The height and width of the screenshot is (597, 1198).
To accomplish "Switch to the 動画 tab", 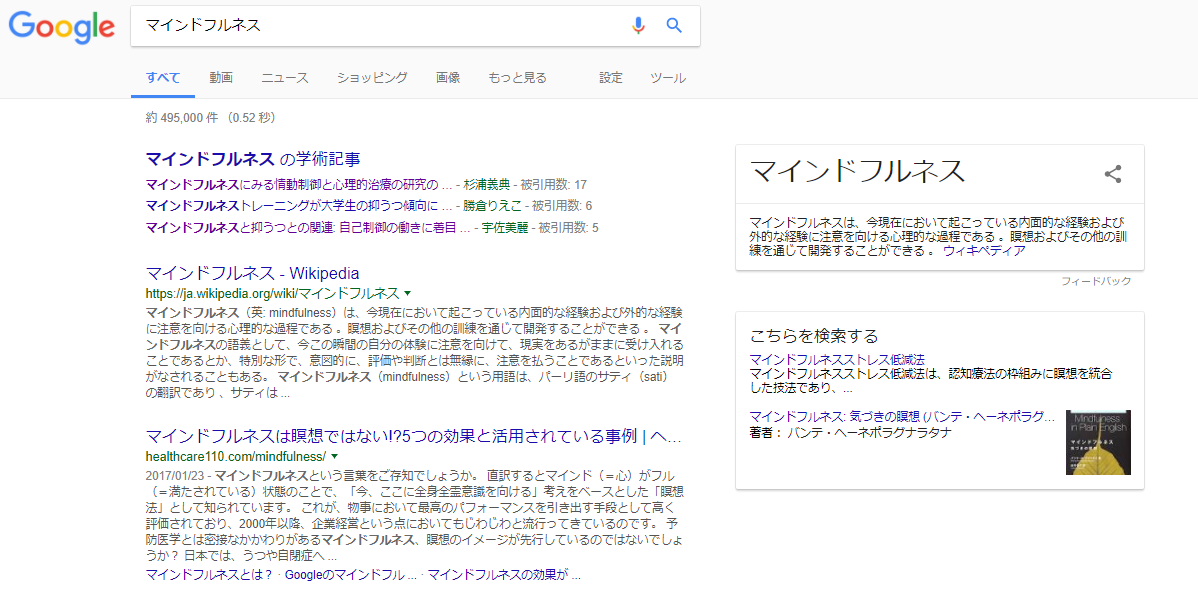I will [221, 77].
